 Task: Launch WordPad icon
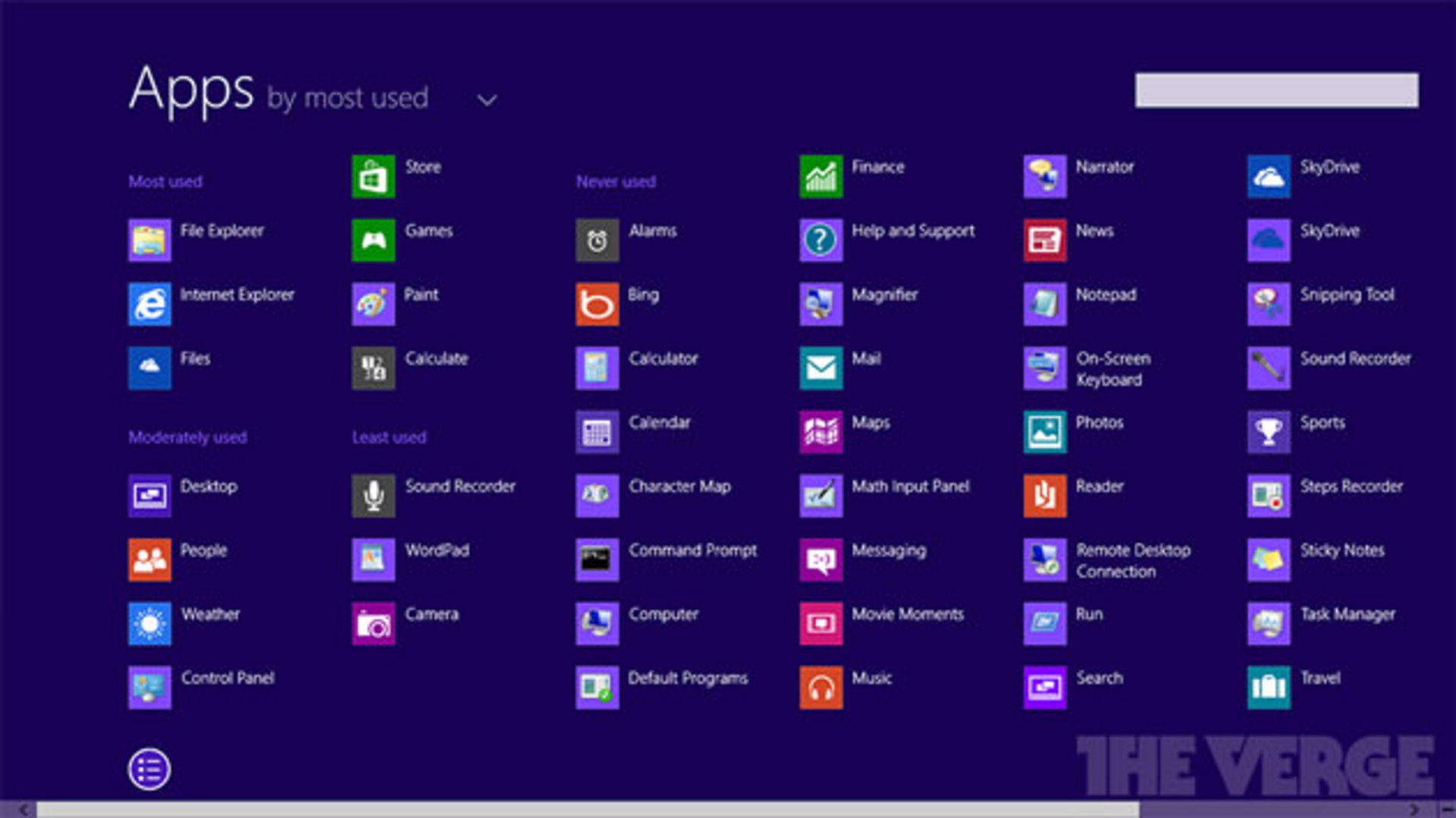pyautogui.click(x=373, y=559)
